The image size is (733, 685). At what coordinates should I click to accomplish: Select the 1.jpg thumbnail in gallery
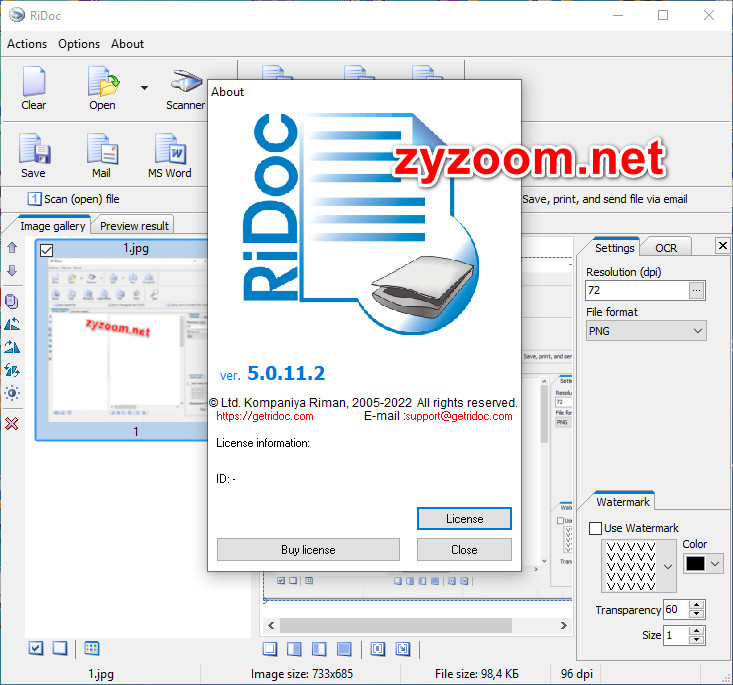click(122, 339)
